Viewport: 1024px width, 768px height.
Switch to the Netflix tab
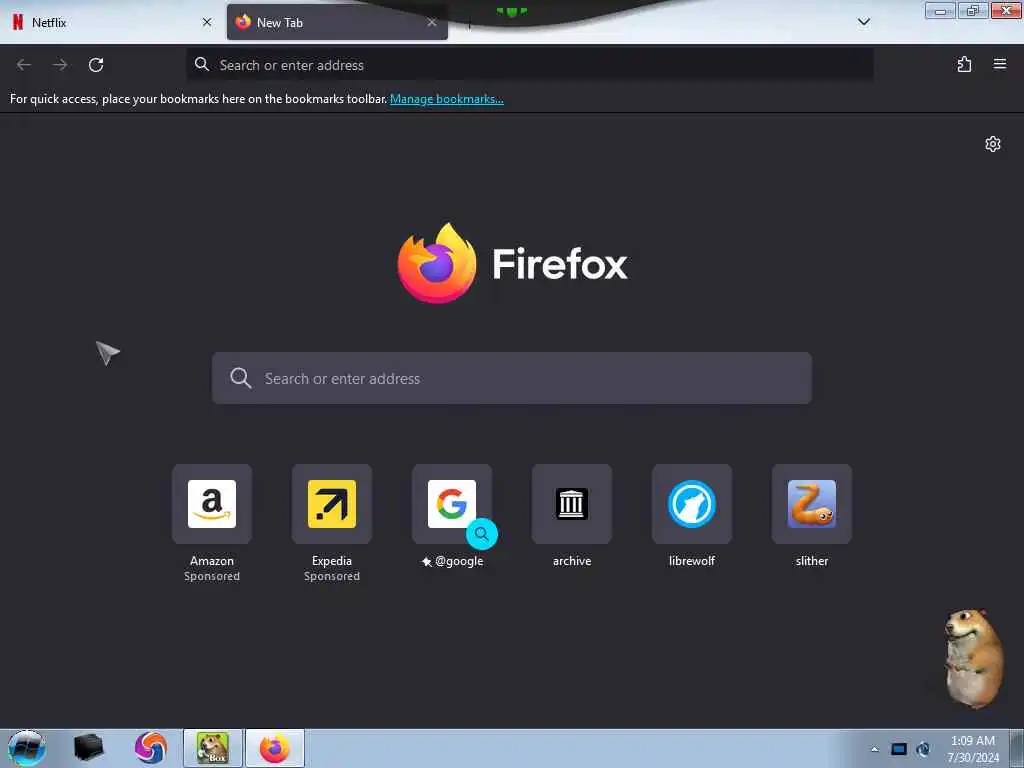click(x=112, y=22)
